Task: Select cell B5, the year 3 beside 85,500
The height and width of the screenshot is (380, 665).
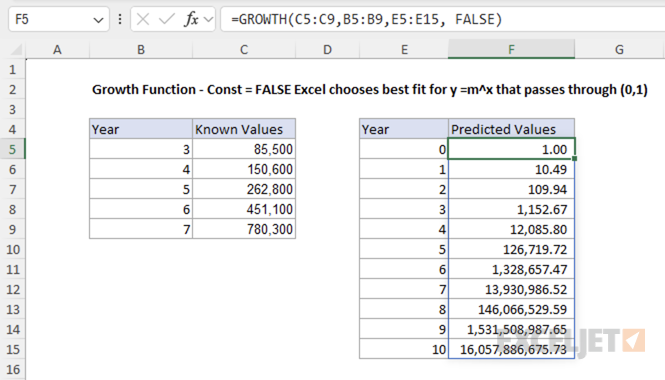Action: [x=141, y=149]
